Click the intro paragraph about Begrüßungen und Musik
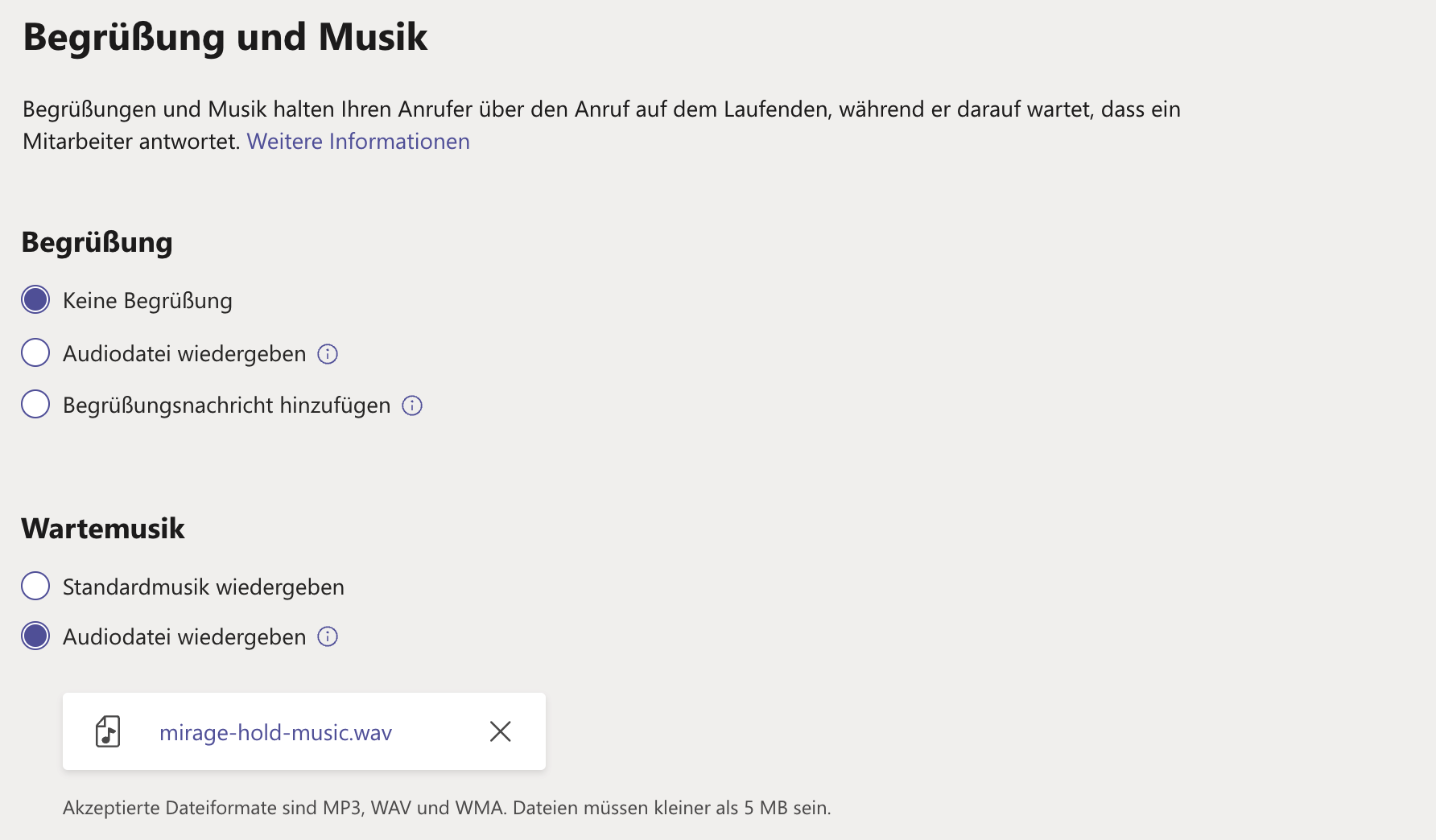1436x840 pixels. (x=601, y=126)
